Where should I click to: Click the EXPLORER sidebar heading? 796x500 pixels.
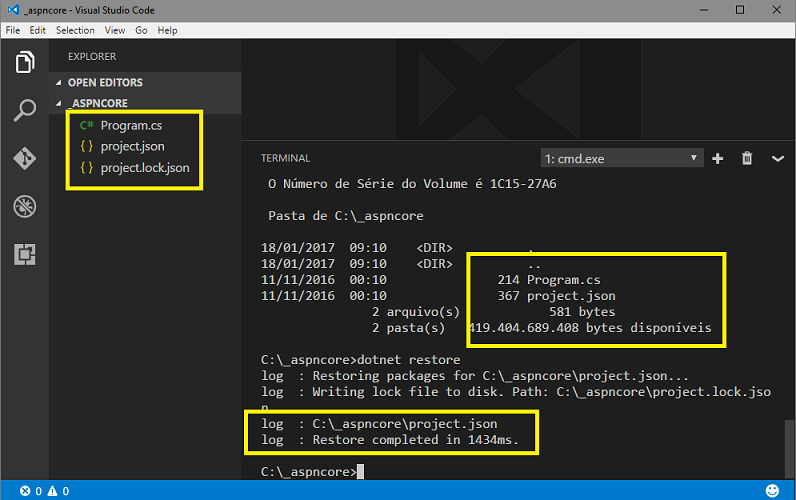point(92,56)
